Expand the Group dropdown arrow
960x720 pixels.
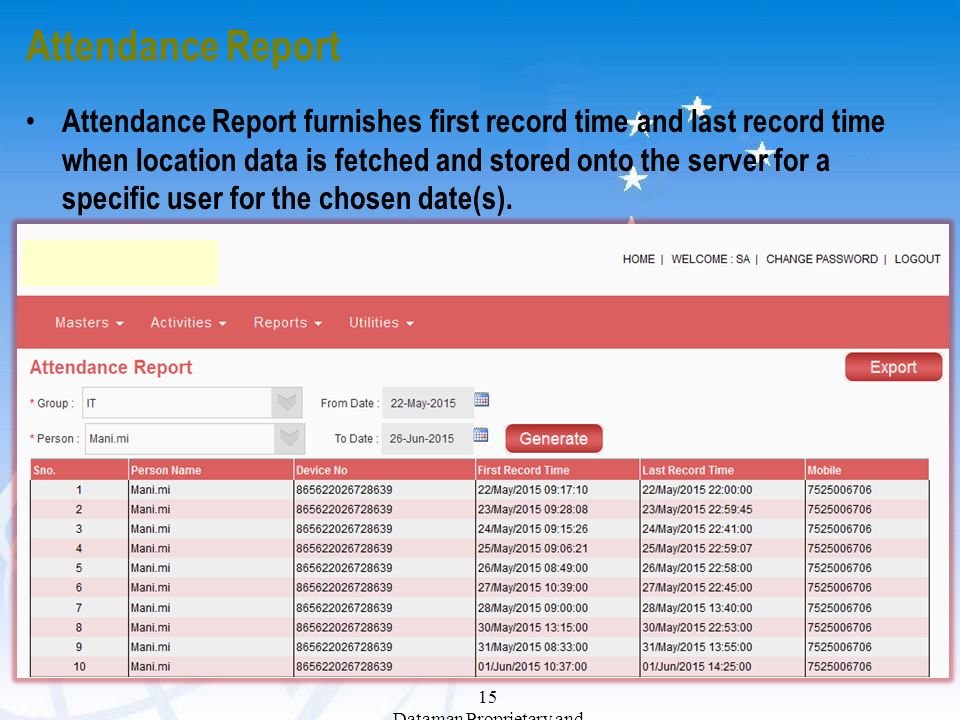click(287, 403)
